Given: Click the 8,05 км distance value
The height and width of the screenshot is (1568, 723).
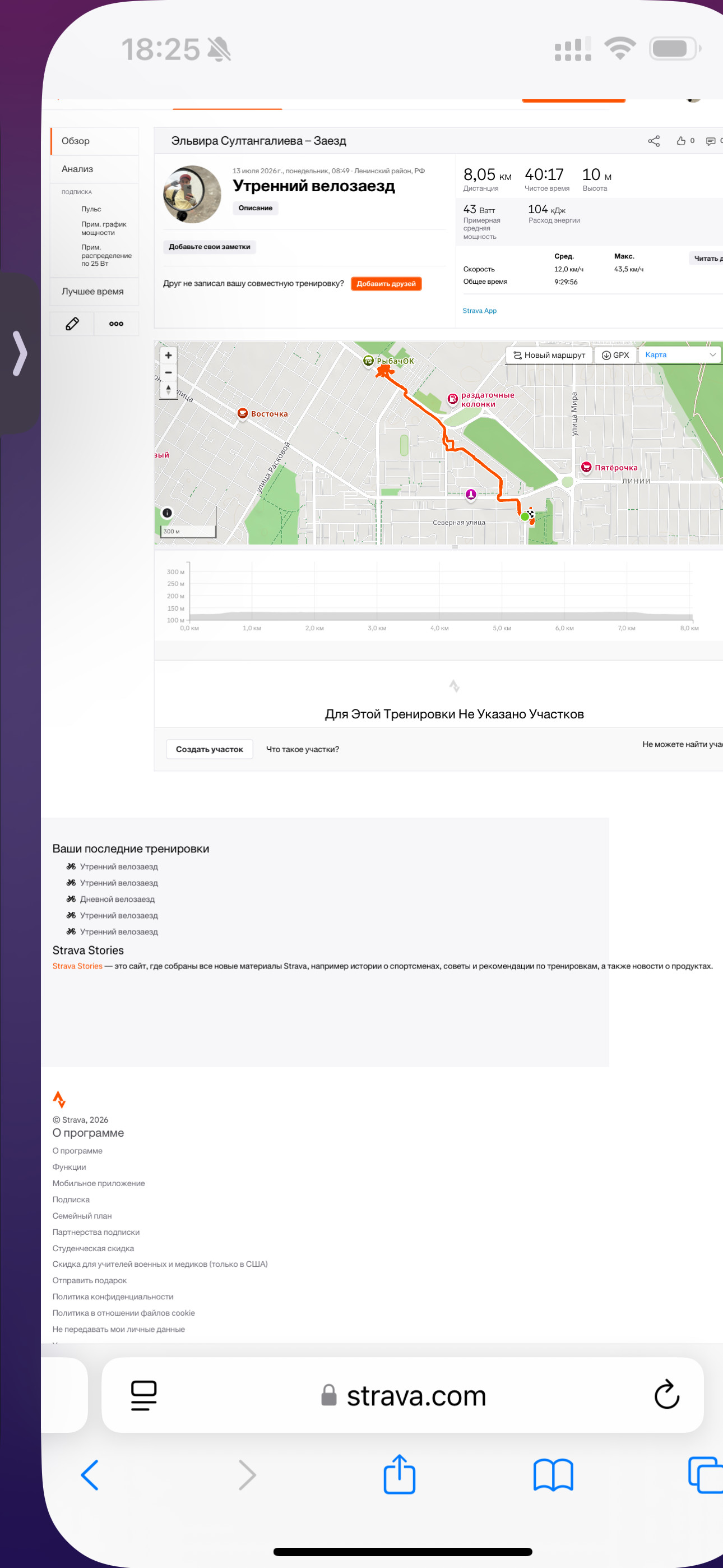Looking at the screenshot, I should [x=488, y=175].
